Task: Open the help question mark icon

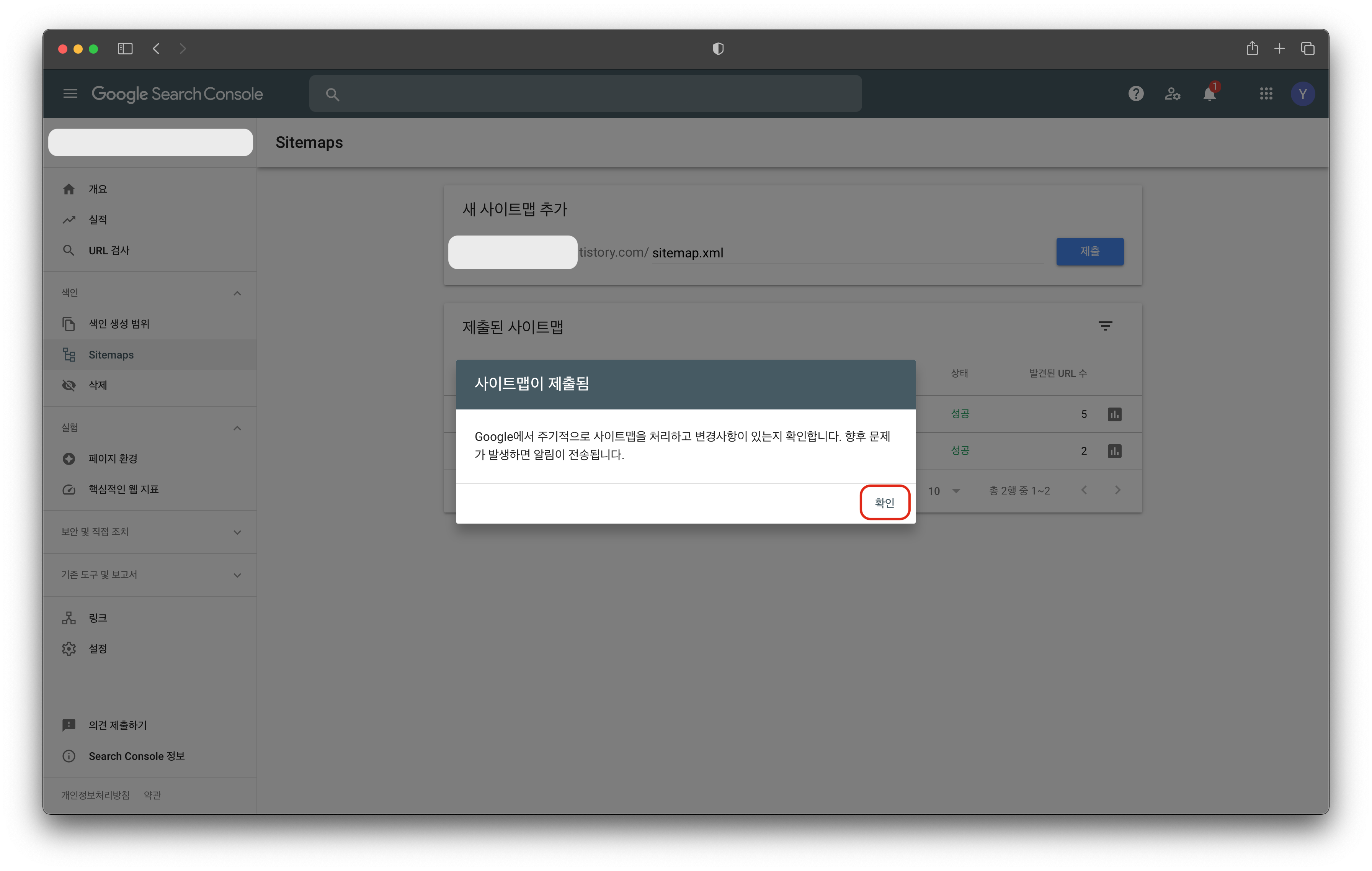Action: click(1135, 93)
